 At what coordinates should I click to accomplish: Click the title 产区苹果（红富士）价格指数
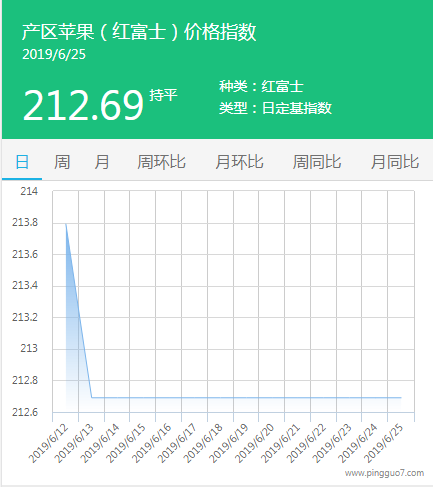tap(139, 32)
